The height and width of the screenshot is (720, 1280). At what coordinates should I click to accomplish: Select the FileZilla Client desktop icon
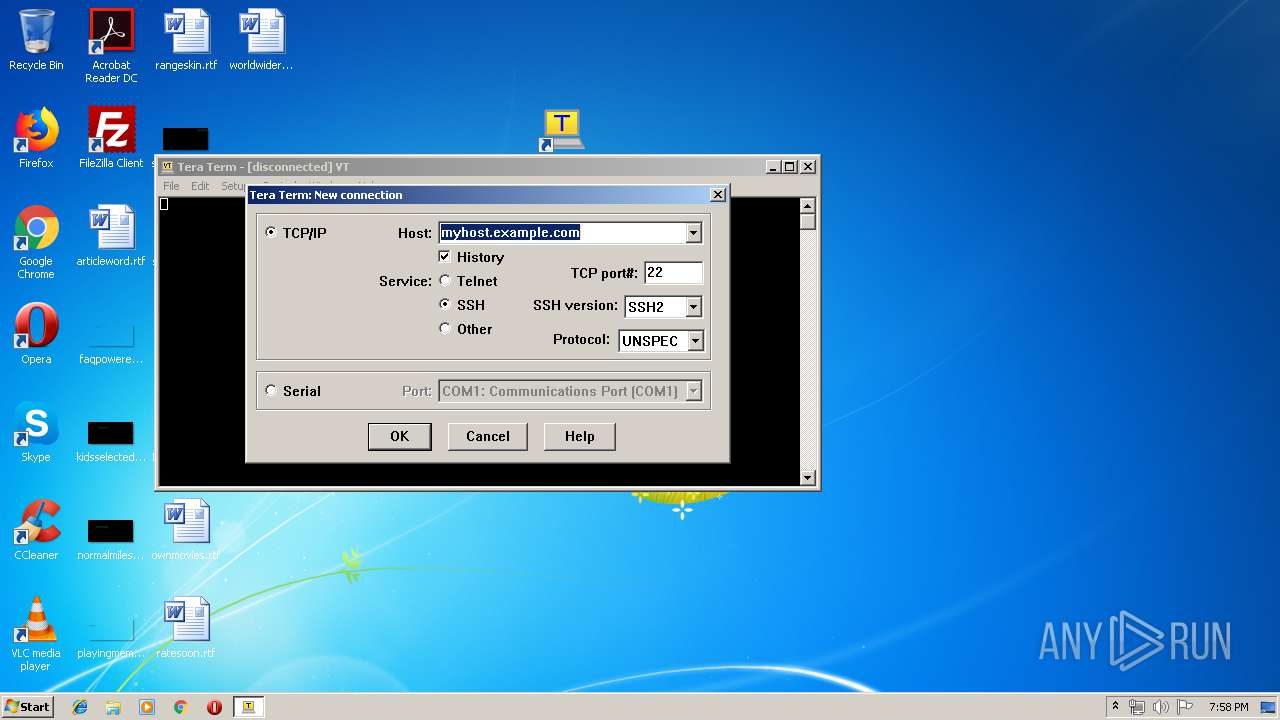point(111,138)
